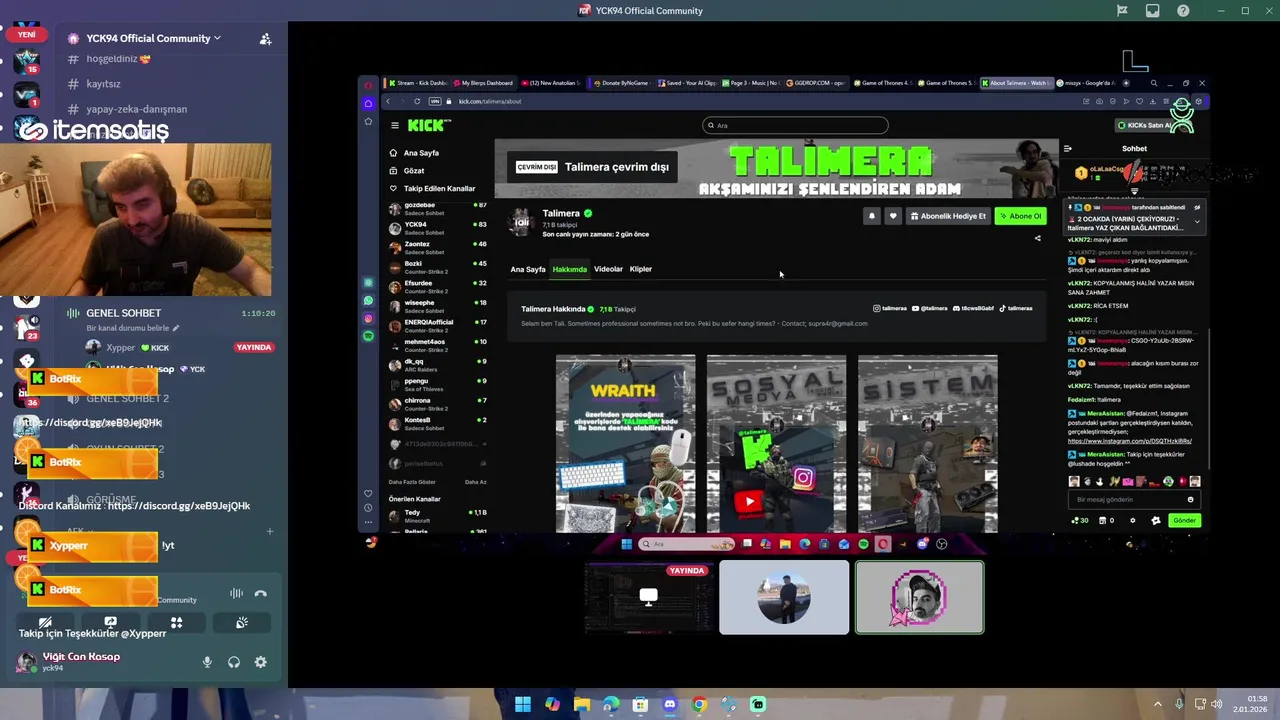Open the Efsurdee followed channel

tap(438, 286)
